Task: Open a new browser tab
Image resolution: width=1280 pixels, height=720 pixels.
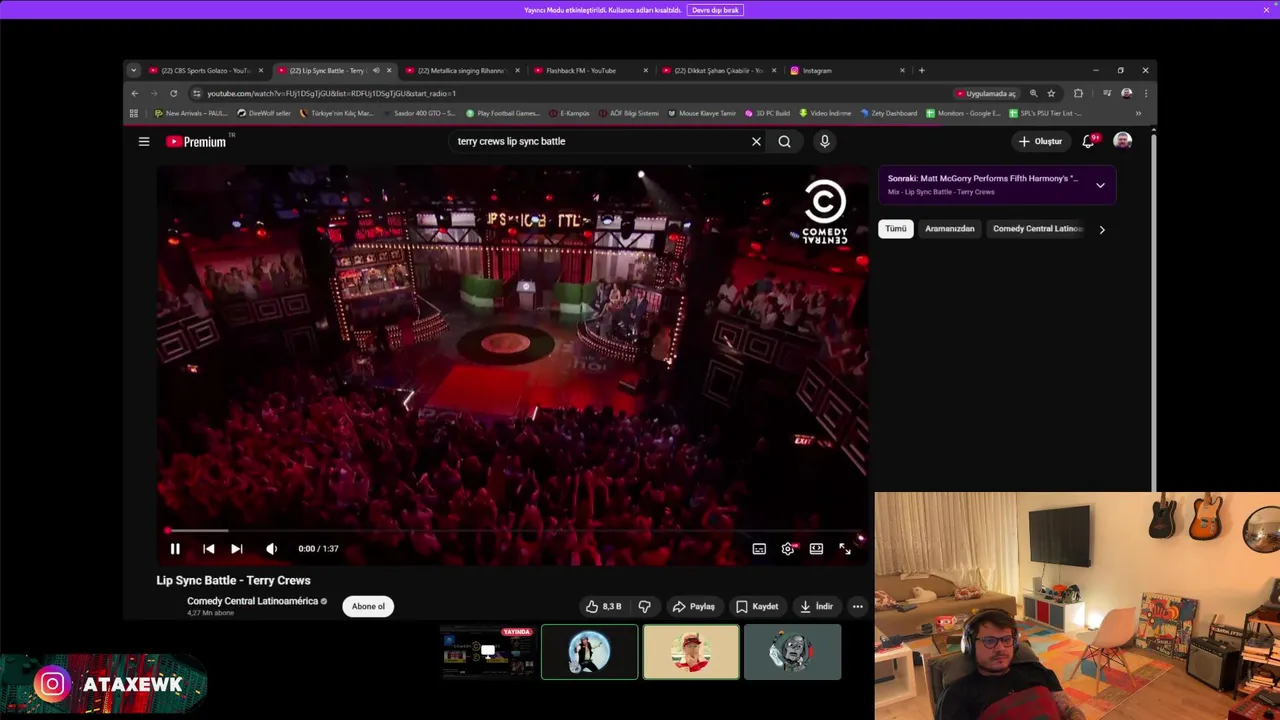Action: pos(922,71)
